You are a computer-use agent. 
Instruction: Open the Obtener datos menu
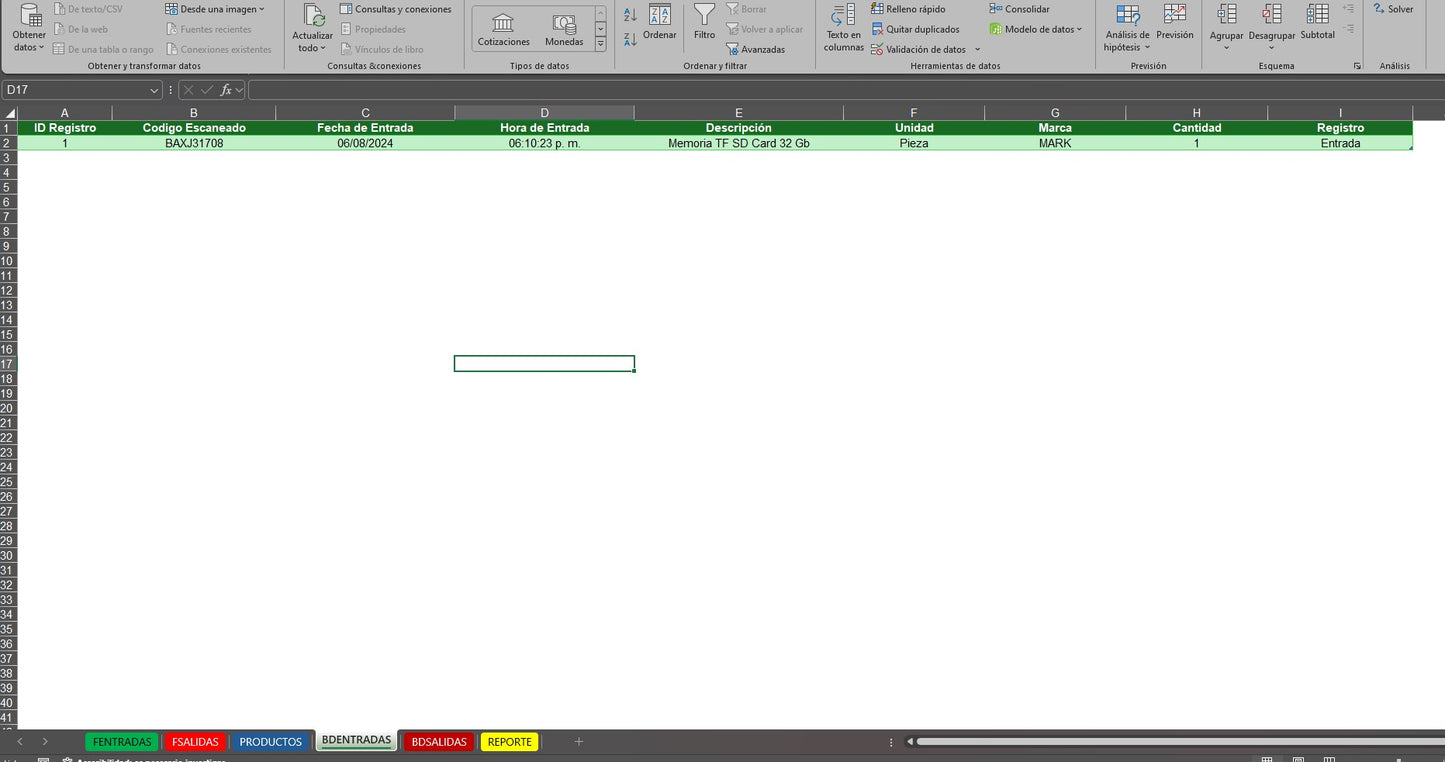(29, 28)
